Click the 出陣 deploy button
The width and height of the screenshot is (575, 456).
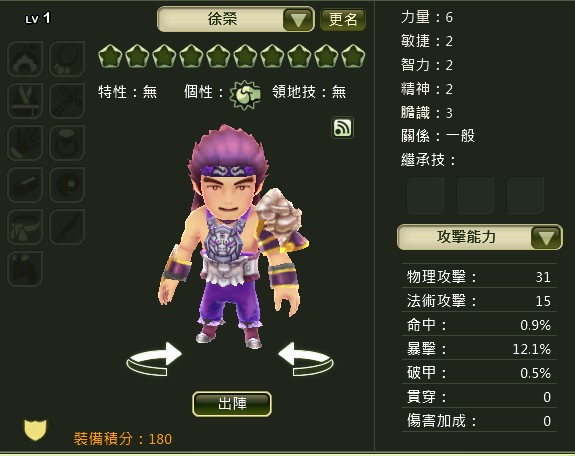[232, 404]
